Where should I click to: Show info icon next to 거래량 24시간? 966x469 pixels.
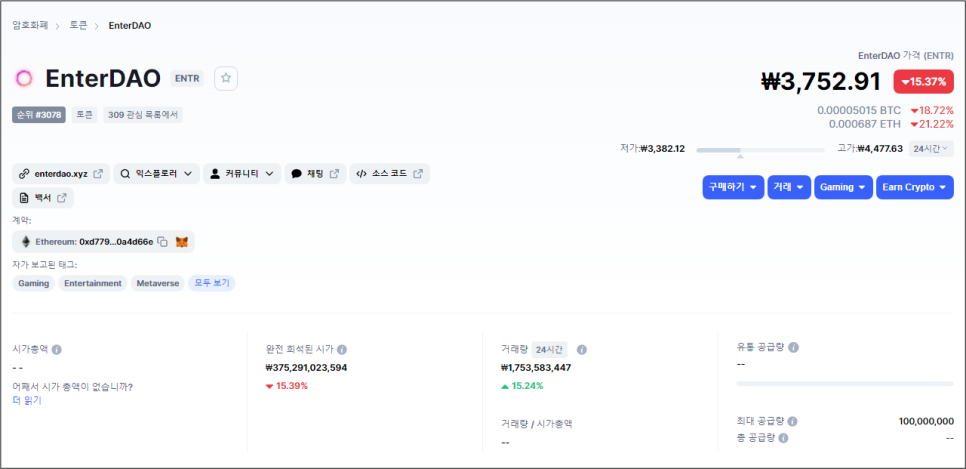point(582,349)
